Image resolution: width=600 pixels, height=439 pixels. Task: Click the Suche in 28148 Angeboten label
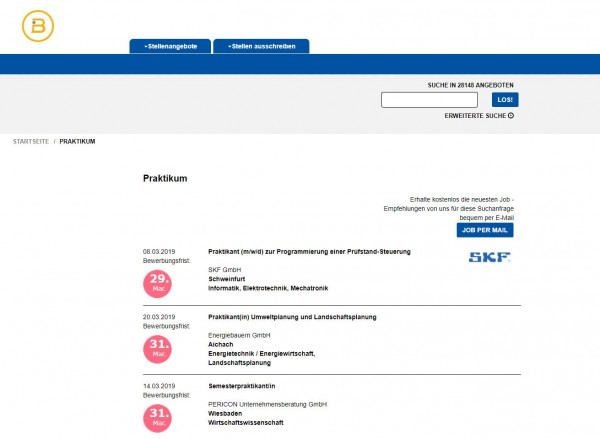point(471,85)
